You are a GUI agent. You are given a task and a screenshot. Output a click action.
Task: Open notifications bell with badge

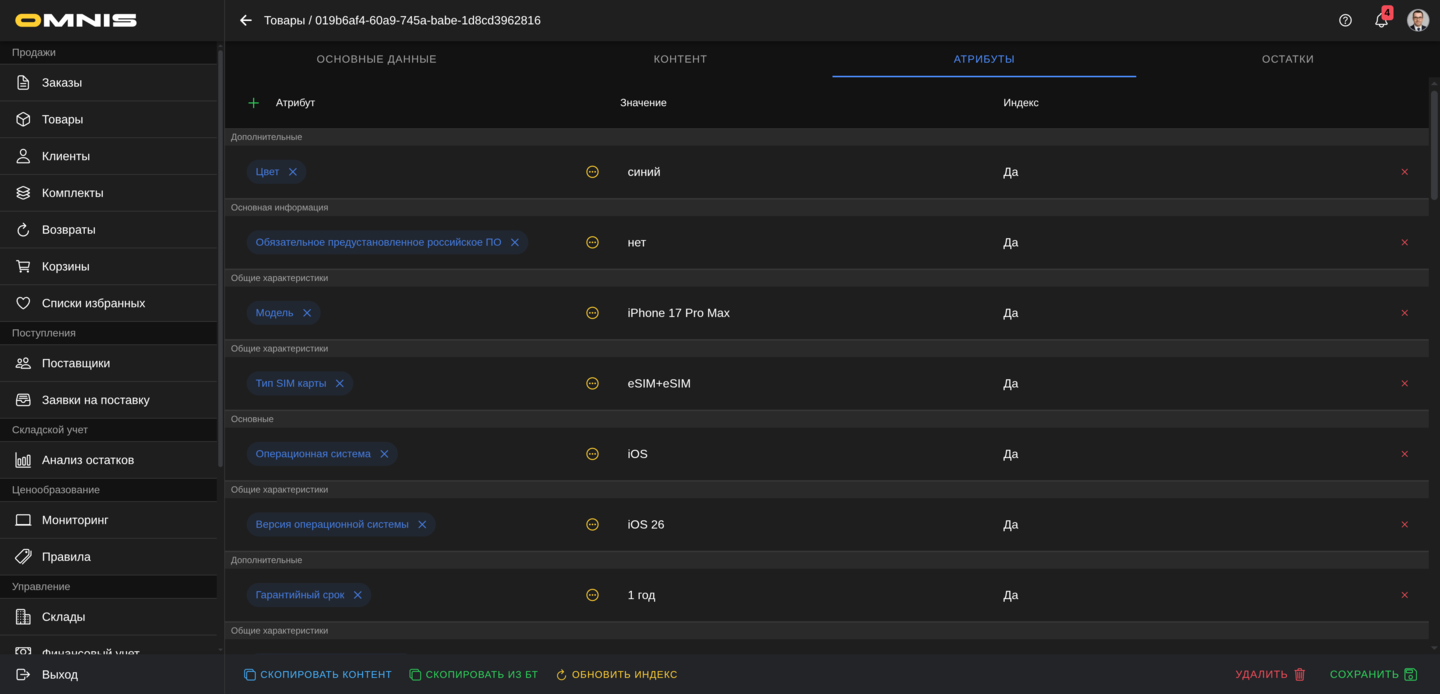pos(1381,20)
